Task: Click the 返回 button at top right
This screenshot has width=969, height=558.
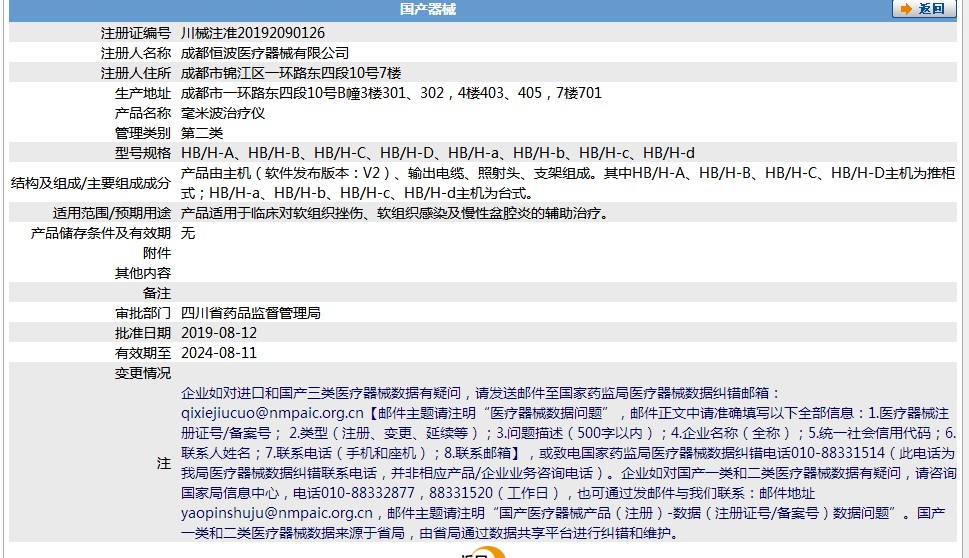Action: tap(923, 9)
